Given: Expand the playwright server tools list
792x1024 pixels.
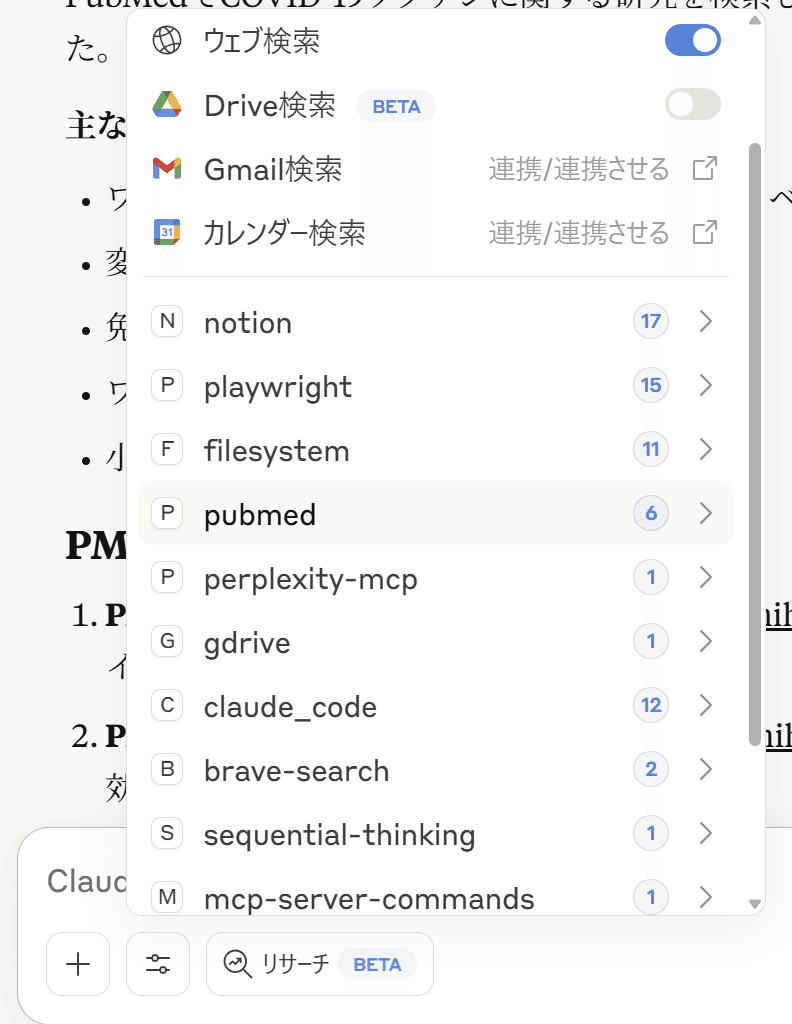Looking at the screenshot, I should tap(706, 385).
